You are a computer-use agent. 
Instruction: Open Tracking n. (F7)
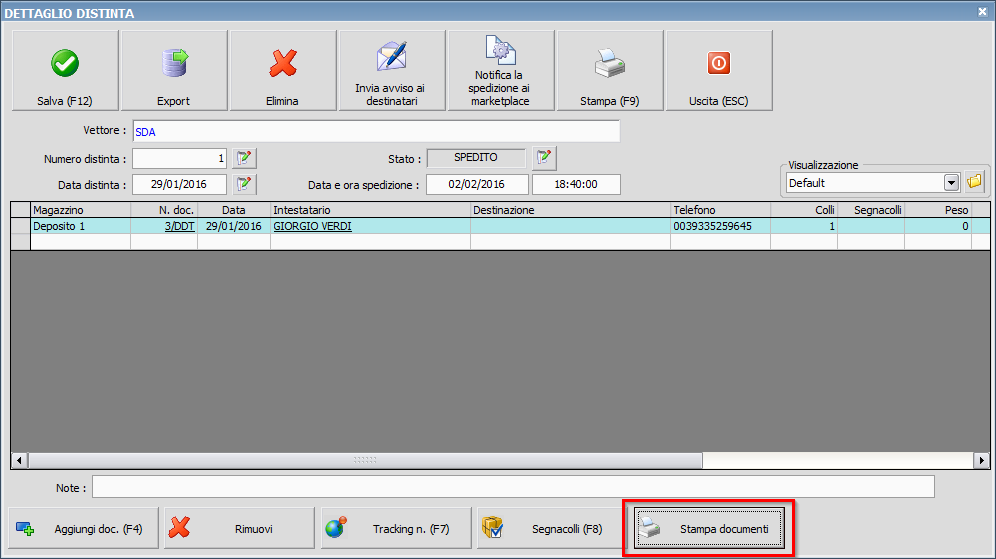click(x=396, y=529)
